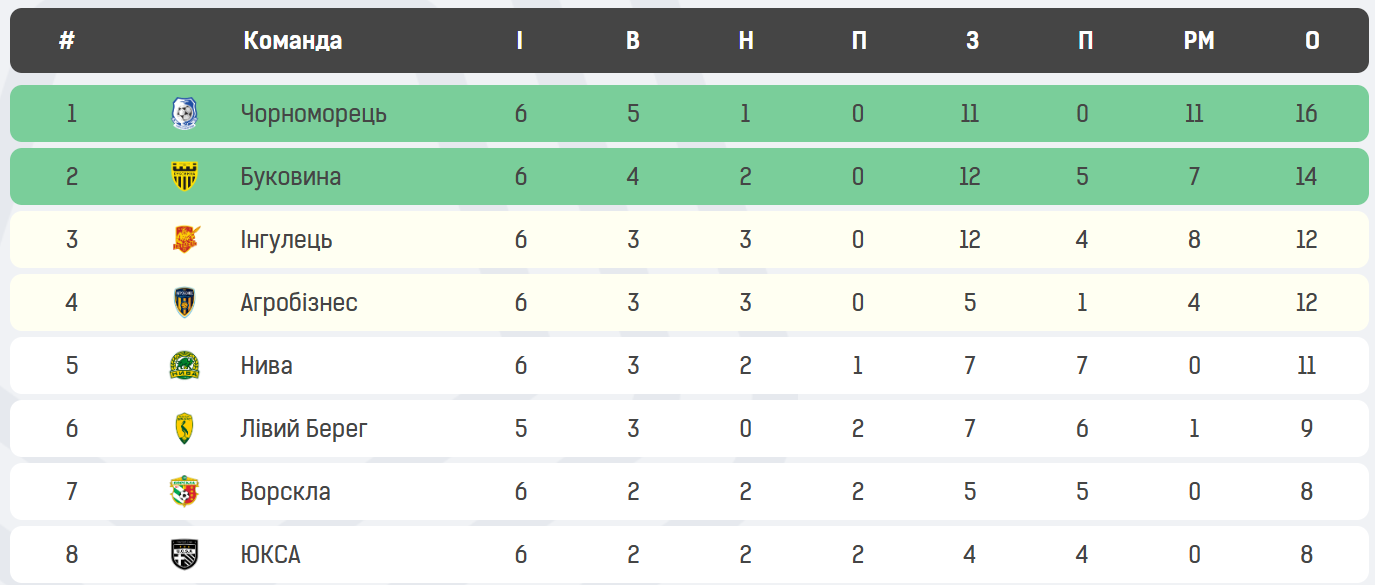Click the ЮКСА team emblem
The image size is (1375, 585).
point(184,554)
